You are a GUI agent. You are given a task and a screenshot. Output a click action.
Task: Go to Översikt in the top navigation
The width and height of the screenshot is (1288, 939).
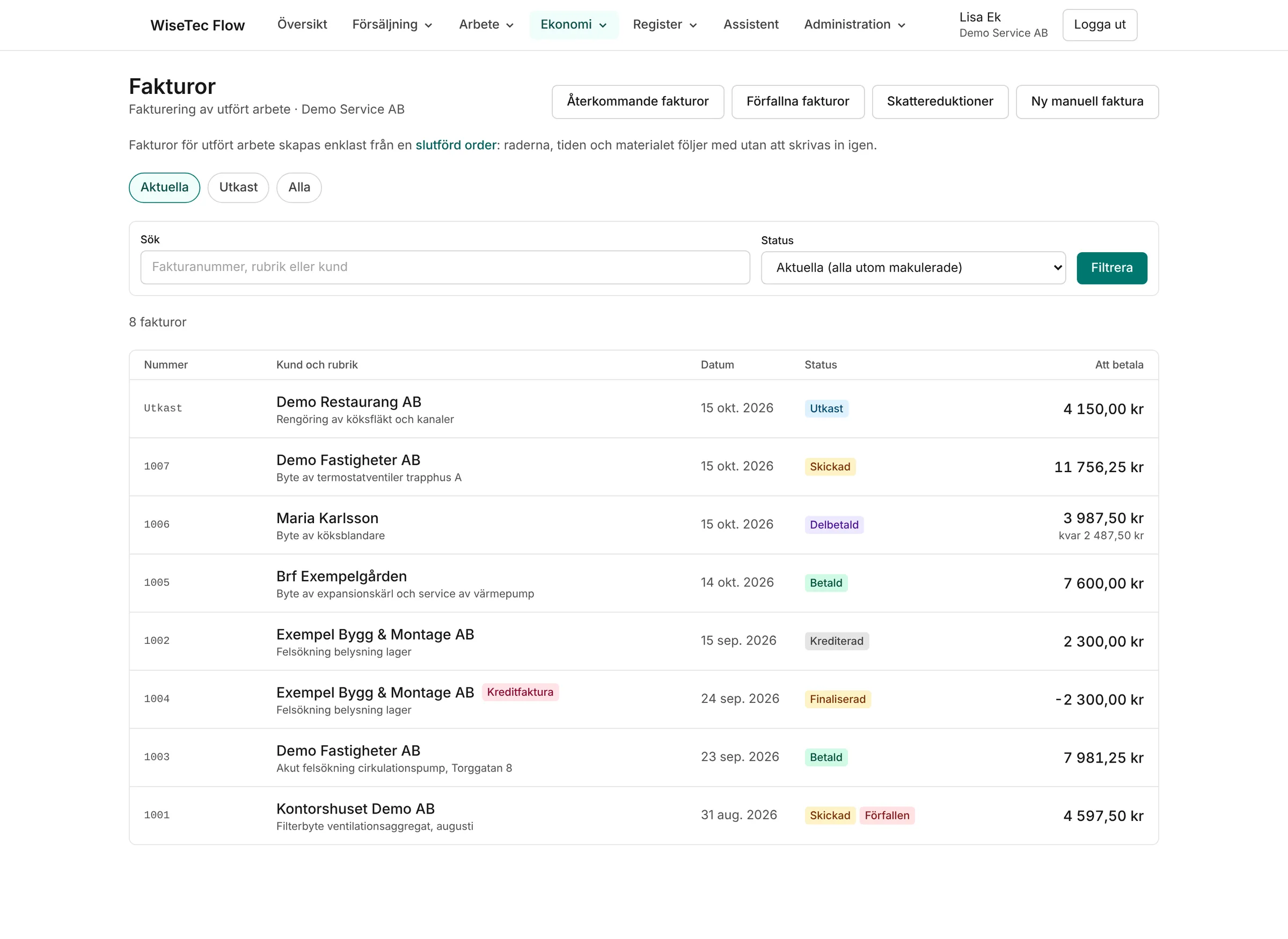302,25
